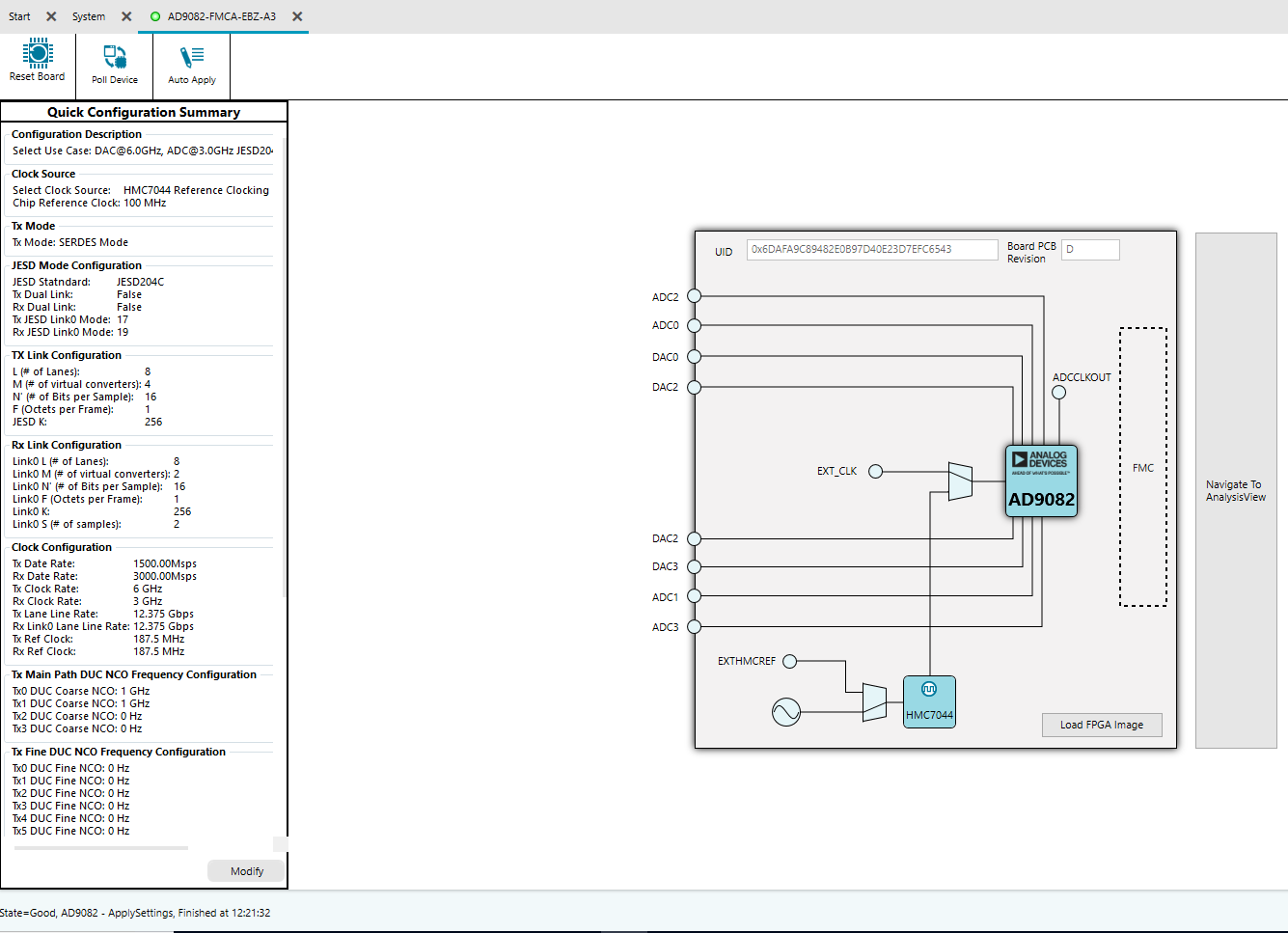Click the Tx Mode: SERDES Mode line
This screenshot has width=1288, height=933.
pyautogui.click(x=70, y=242)
